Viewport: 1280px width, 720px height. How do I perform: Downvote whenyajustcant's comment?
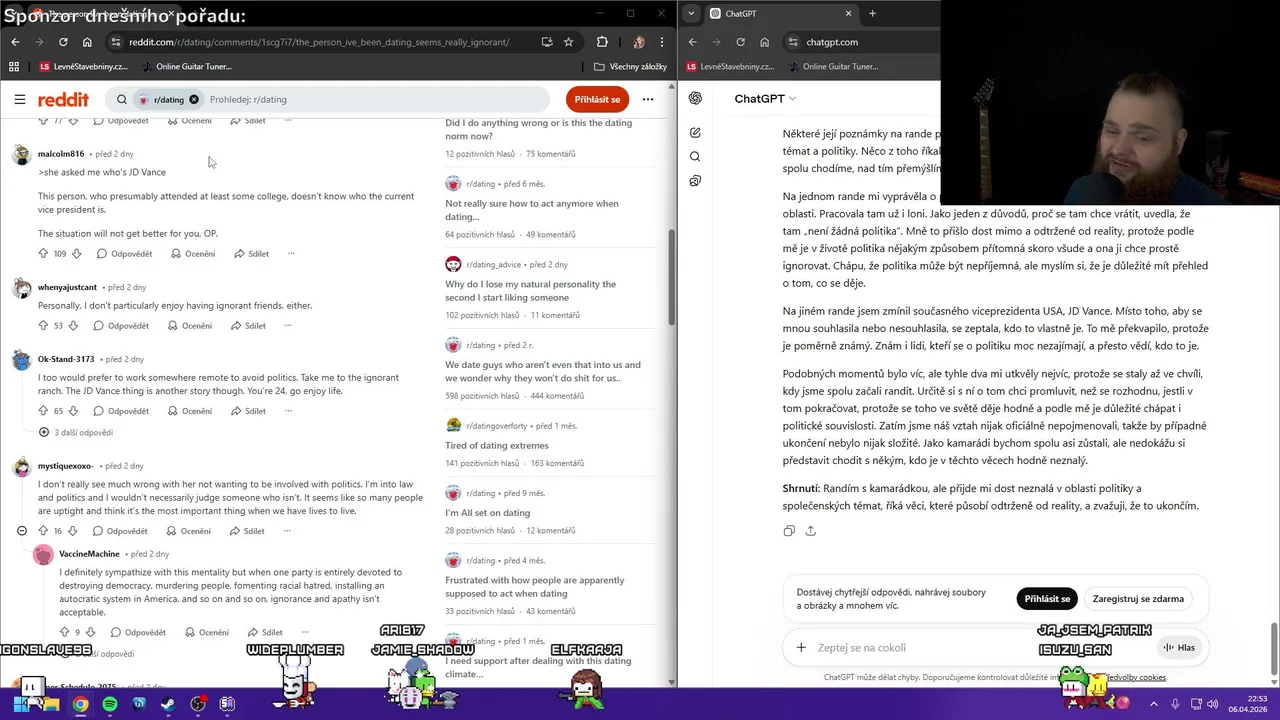click(73, 325)
